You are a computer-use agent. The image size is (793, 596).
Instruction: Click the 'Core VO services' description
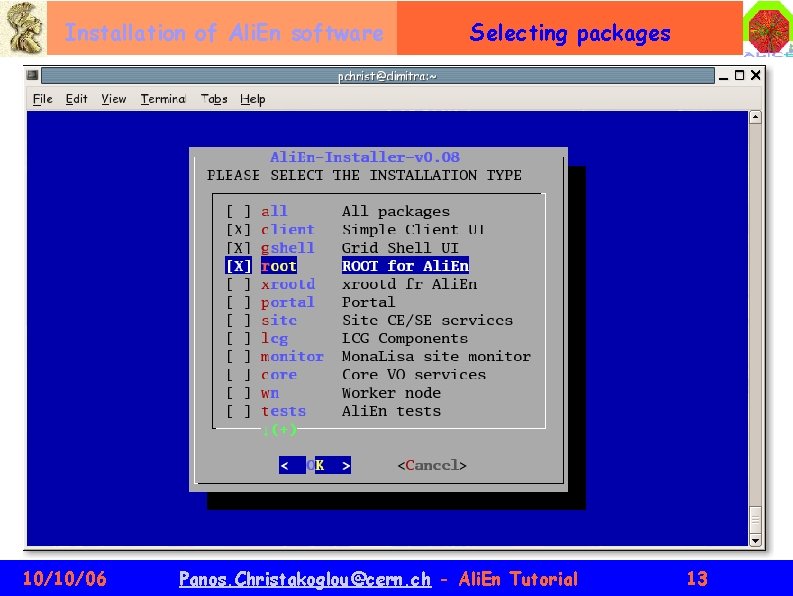[414, 375]
